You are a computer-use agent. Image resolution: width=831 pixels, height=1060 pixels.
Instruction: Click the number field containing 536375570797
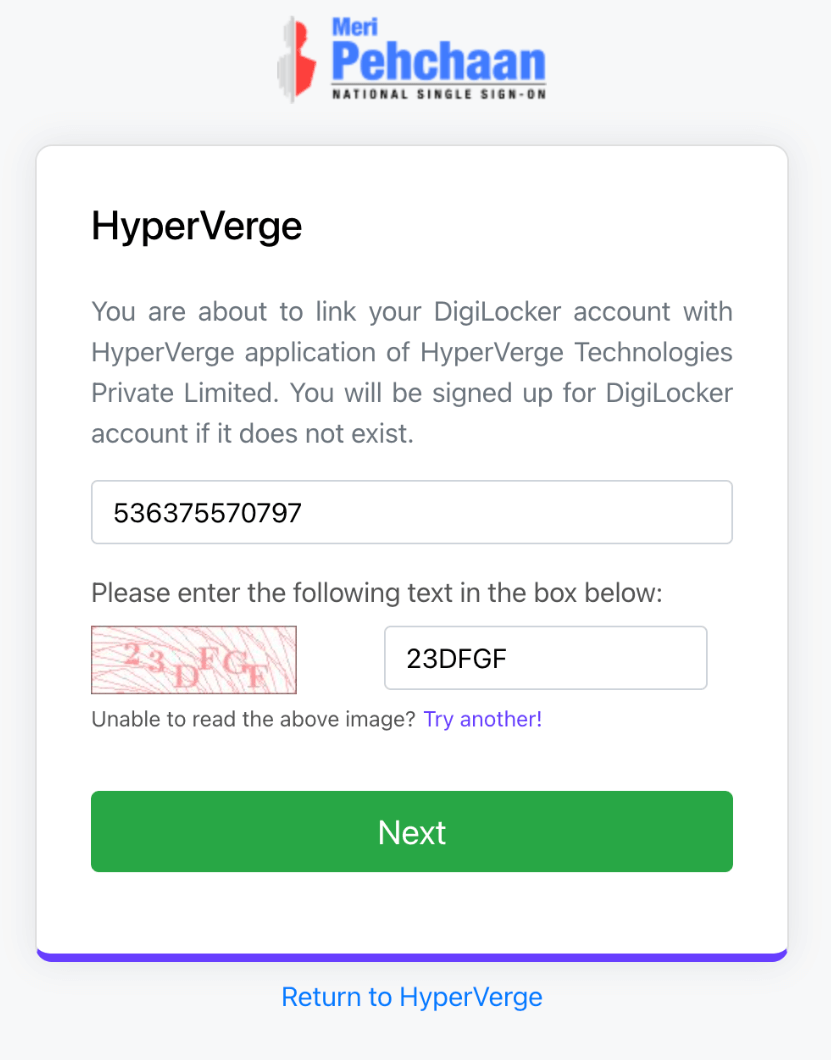[x=411, y=513]
